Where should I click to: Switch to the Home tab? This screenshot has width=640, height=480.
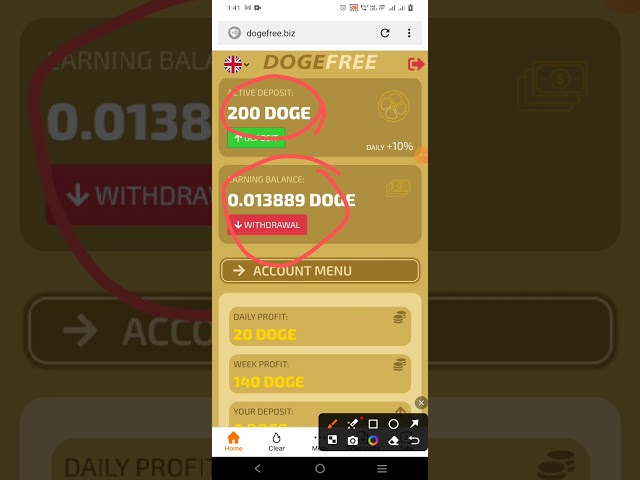click(x=233, y=441)
